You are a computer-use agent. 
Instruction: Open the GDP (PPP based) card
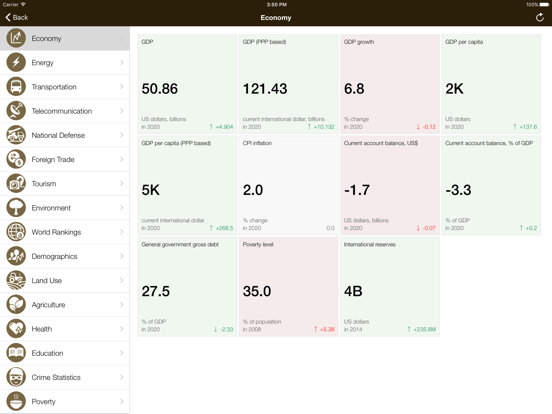[288, 84]
